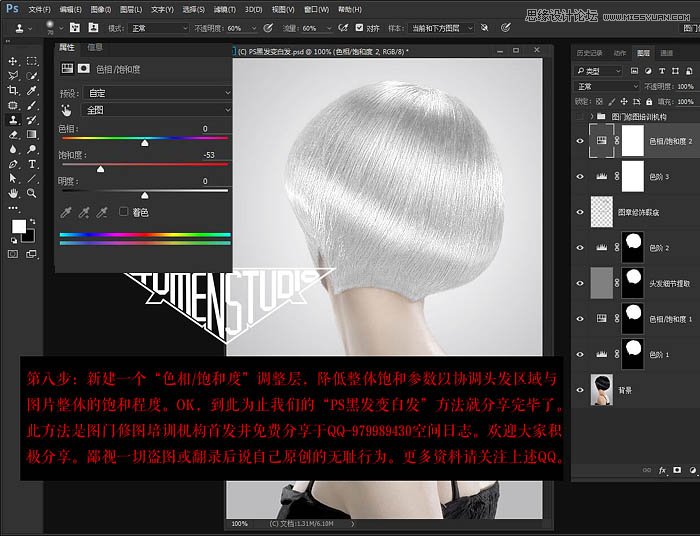This screenshot has width=700, height=536.
Task: Select the 背景 layer thumbnail
Action: pos(601,390)
